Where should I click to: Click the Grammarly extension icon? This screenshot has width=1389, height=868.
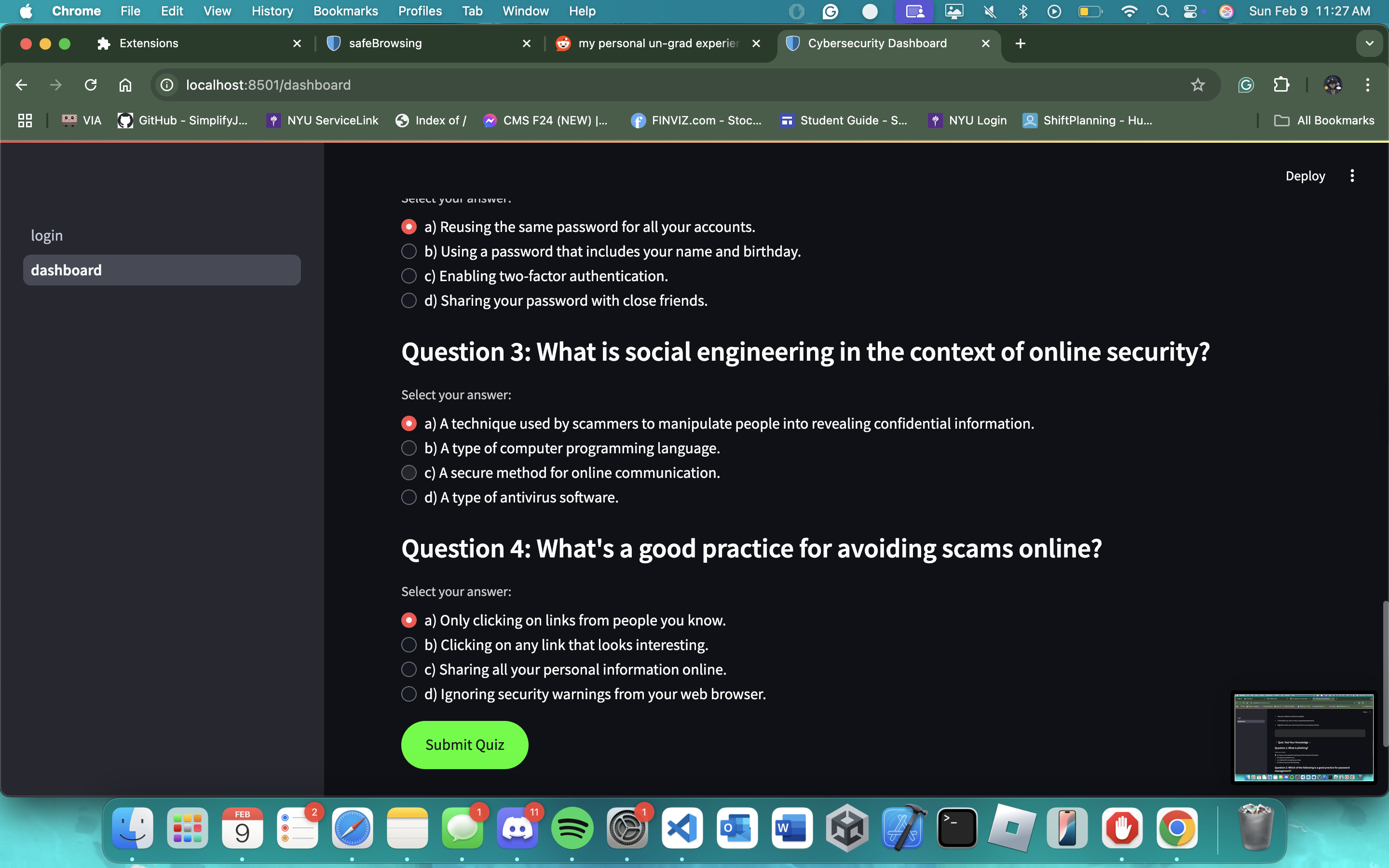tap(1245, 85)
